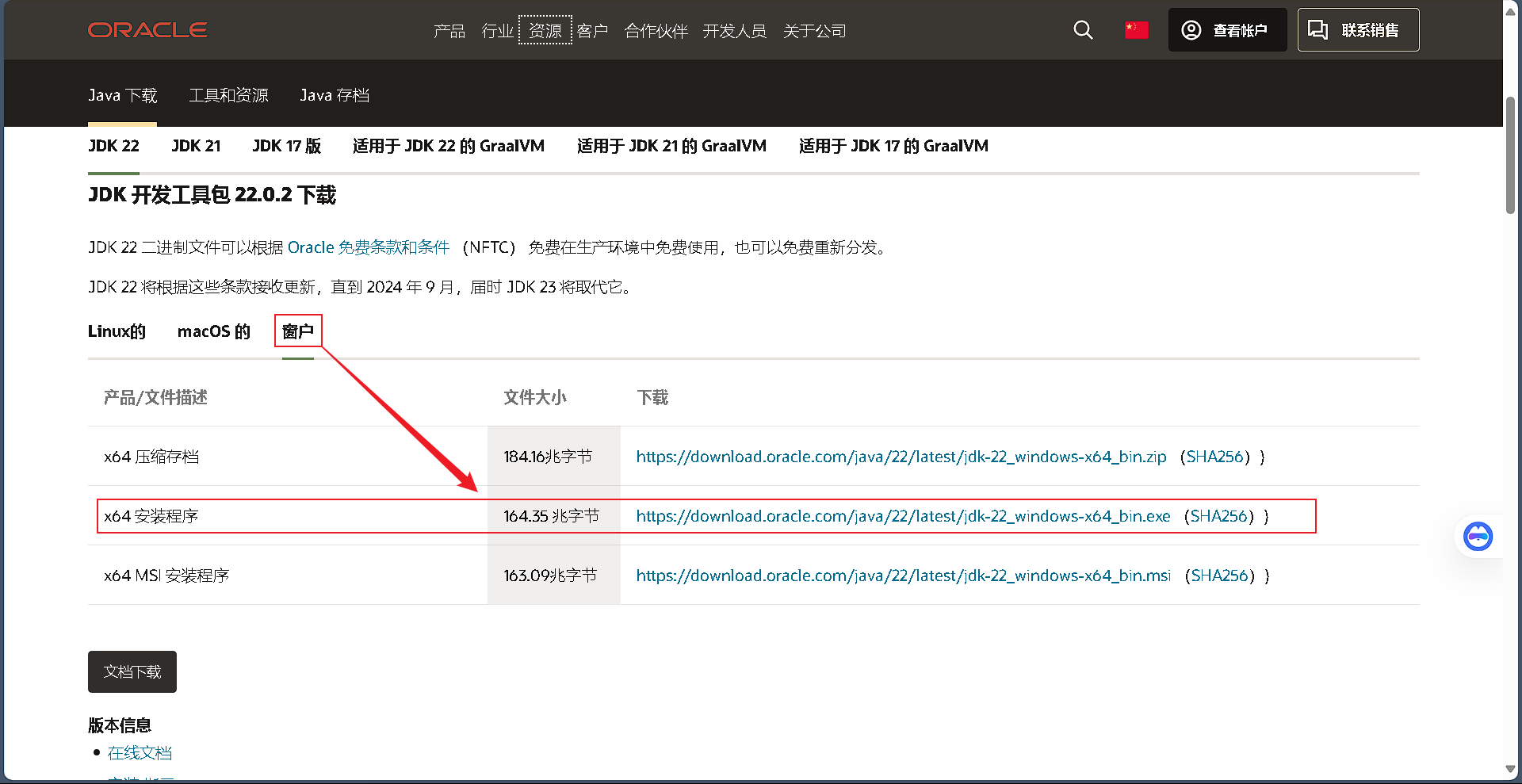
Task: Open the search magnifier icon
Action: pyautogui.click(x=1083, y=30)
